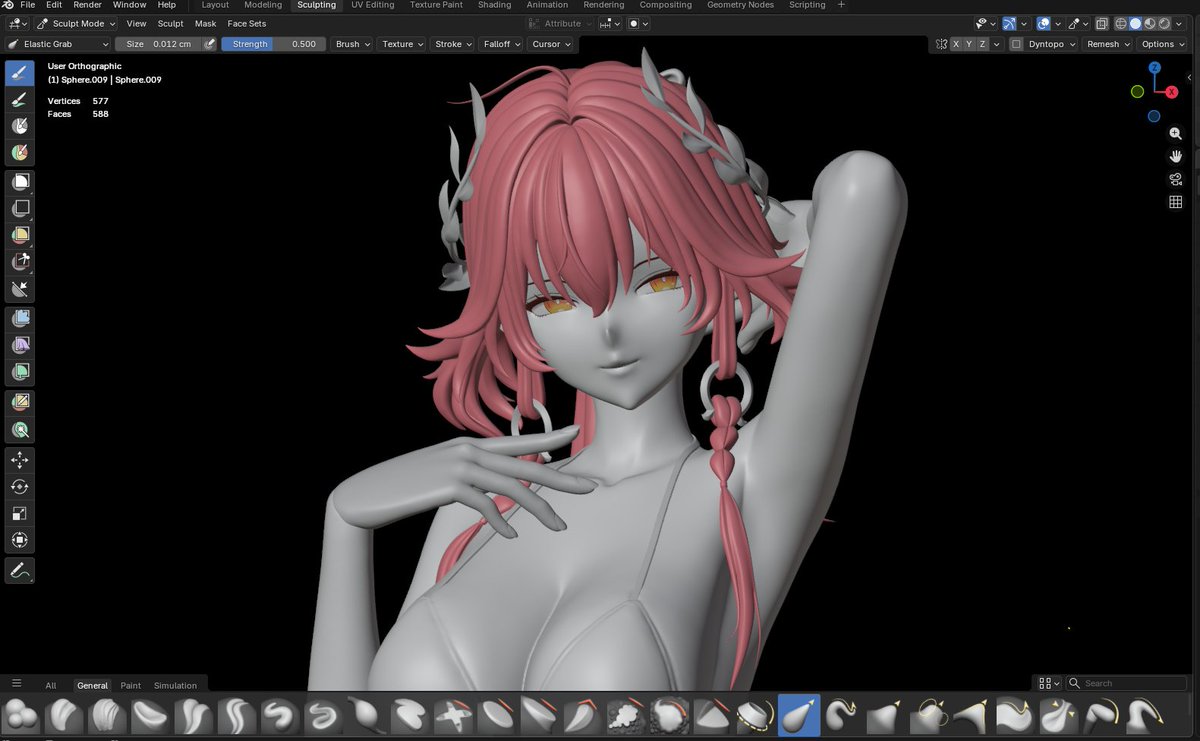
Task: Expand the Cursor dropdown
Action: point(551,44)
